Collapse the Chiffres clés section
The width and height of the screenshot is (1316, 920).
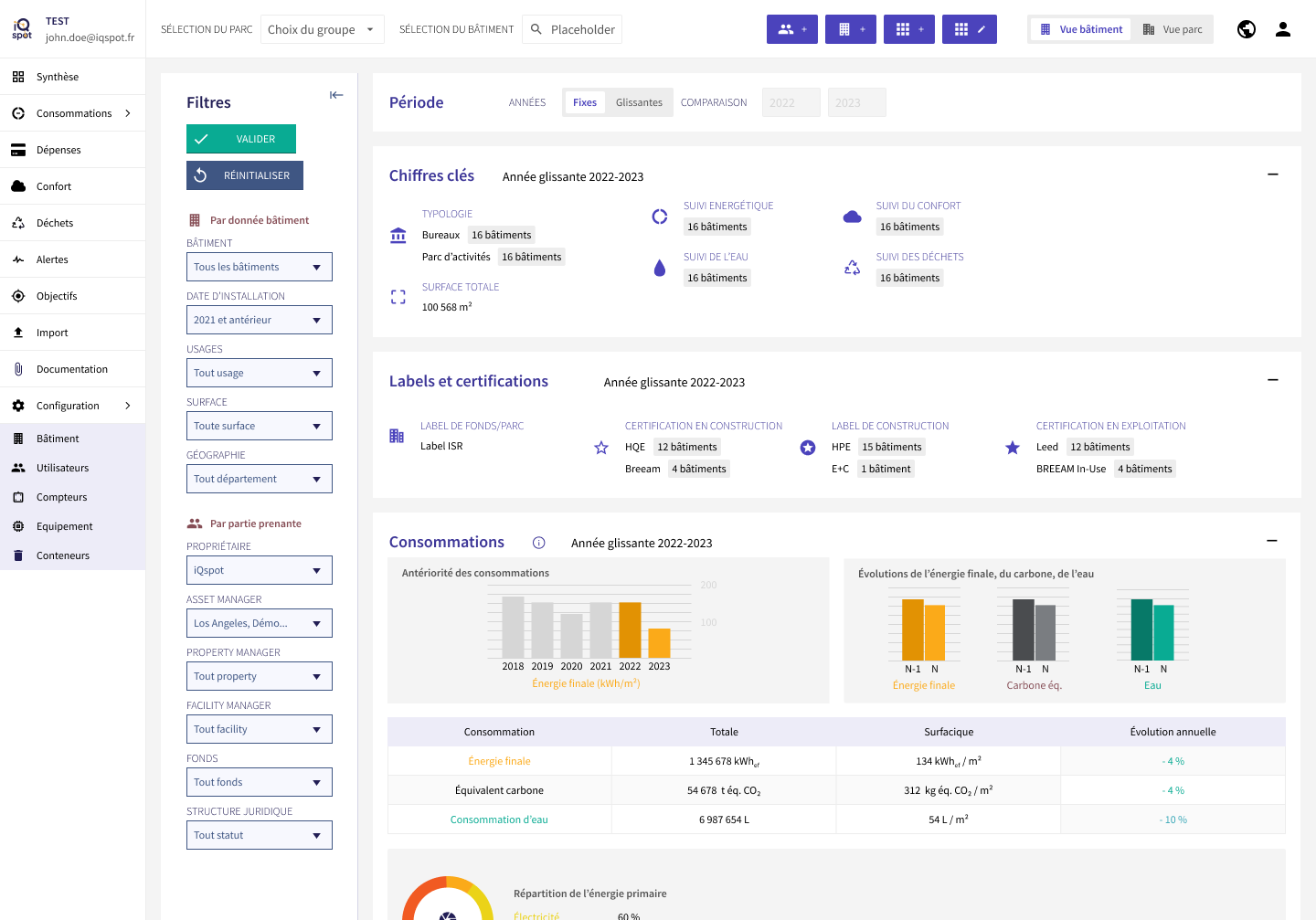1272,174
